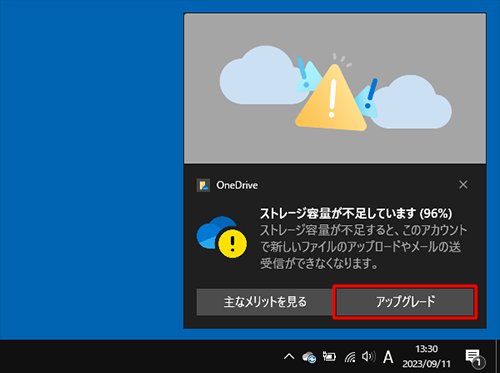
Task: Open the clock showing 13:30
Action: click(x=426, y=356)
